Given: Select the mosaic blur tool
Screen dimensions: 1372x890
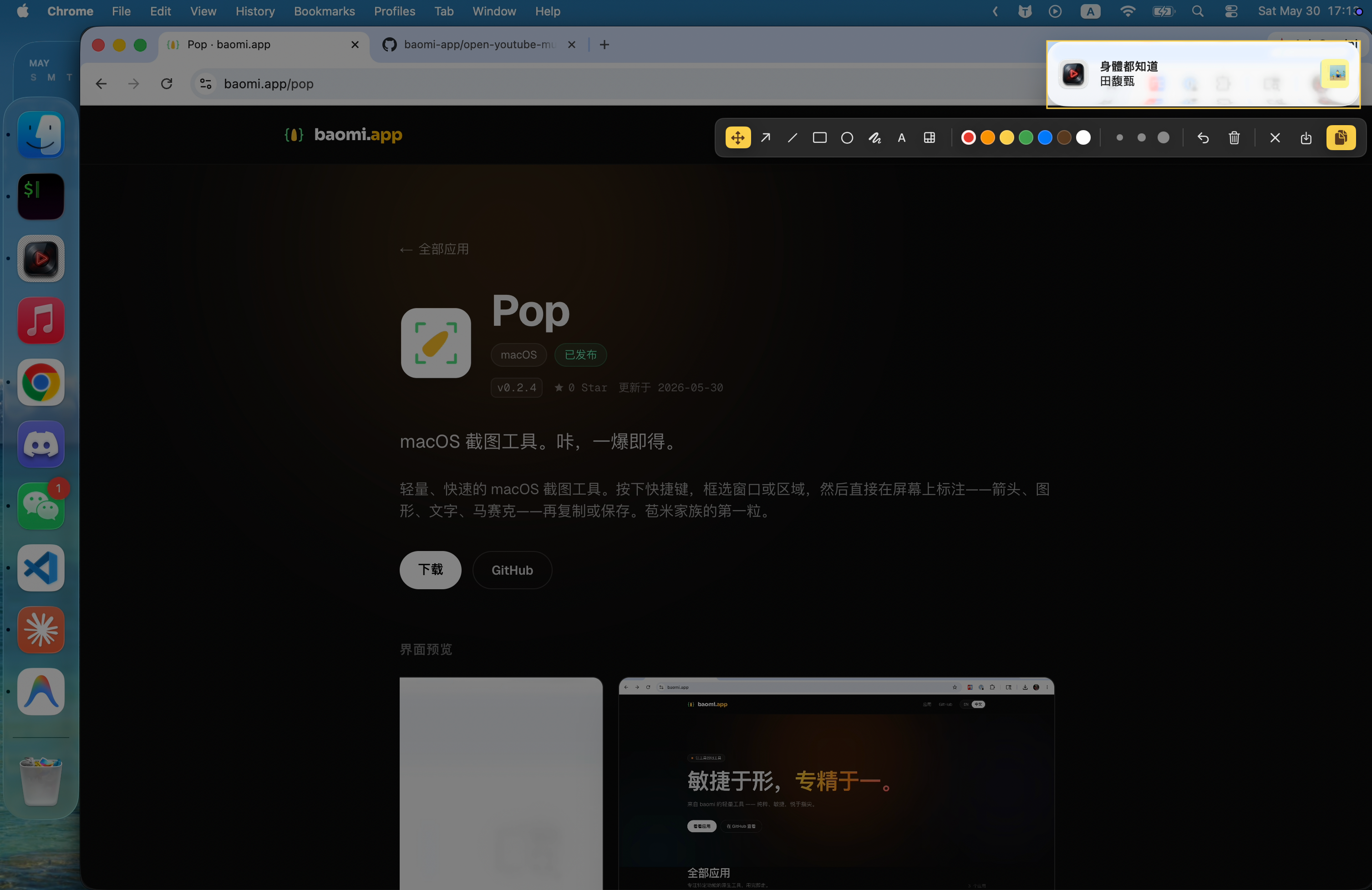Looking at the screenshot, I should pos(929,138).
